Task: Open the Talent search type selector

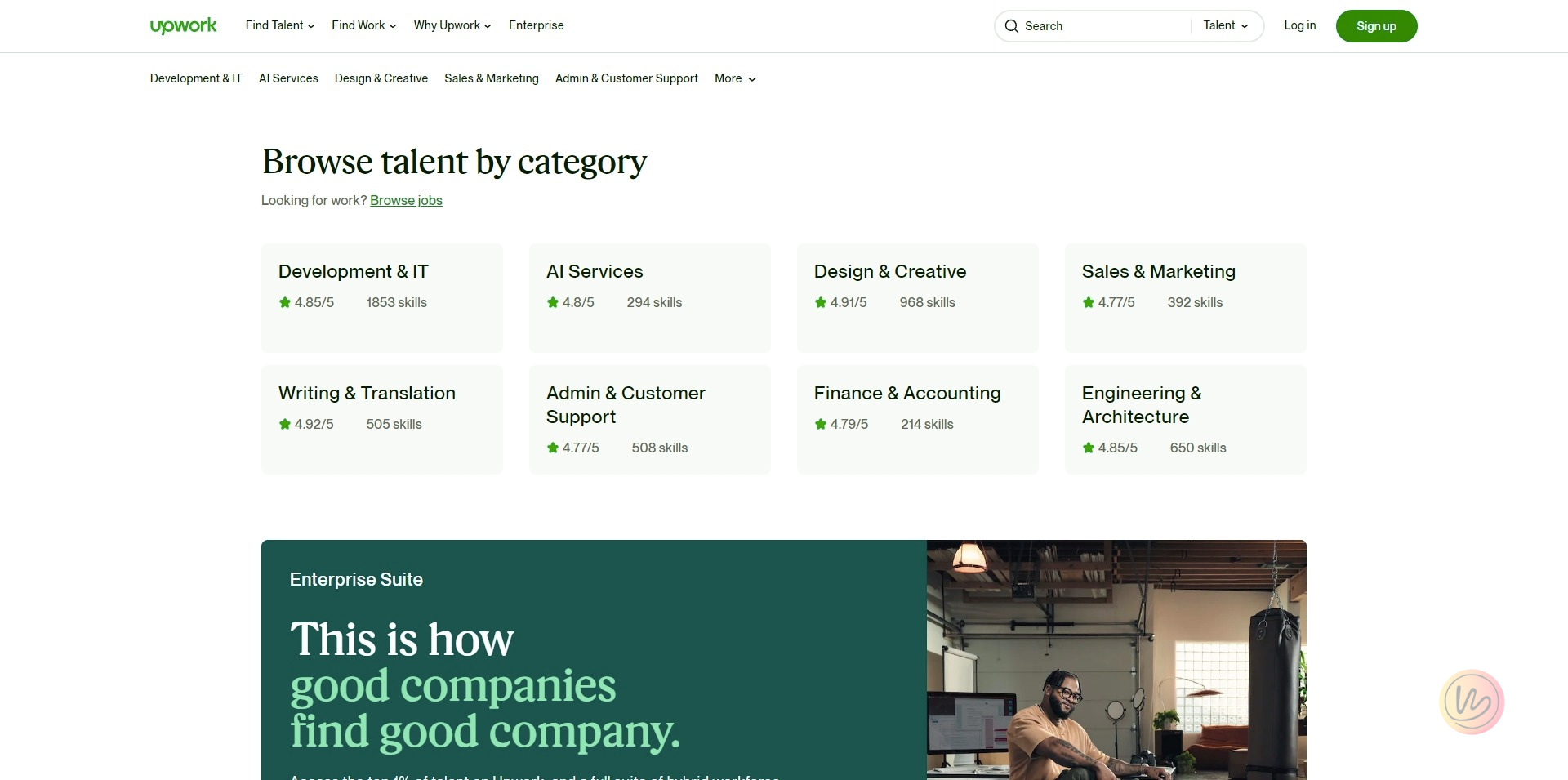Action: [x=1225, y=26]
